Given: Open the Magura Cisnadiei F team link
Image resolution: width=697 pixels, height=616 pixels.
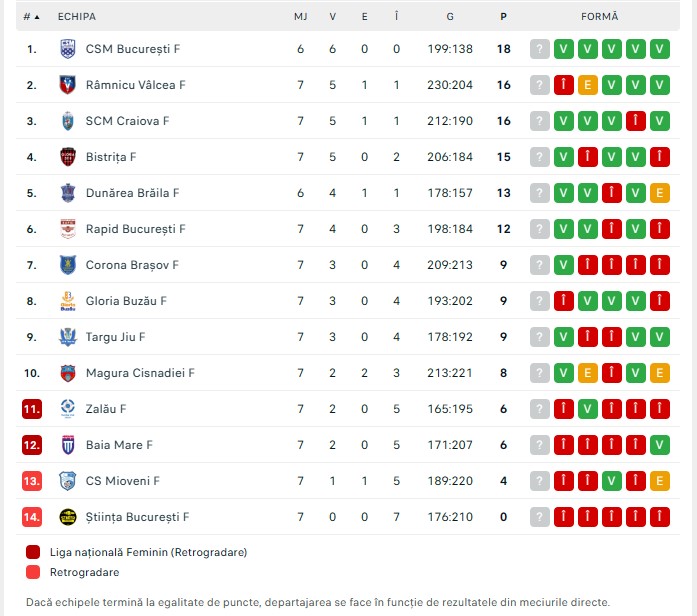Looking at the screenshot, I should pyautogui.click(x=140, y=373).
